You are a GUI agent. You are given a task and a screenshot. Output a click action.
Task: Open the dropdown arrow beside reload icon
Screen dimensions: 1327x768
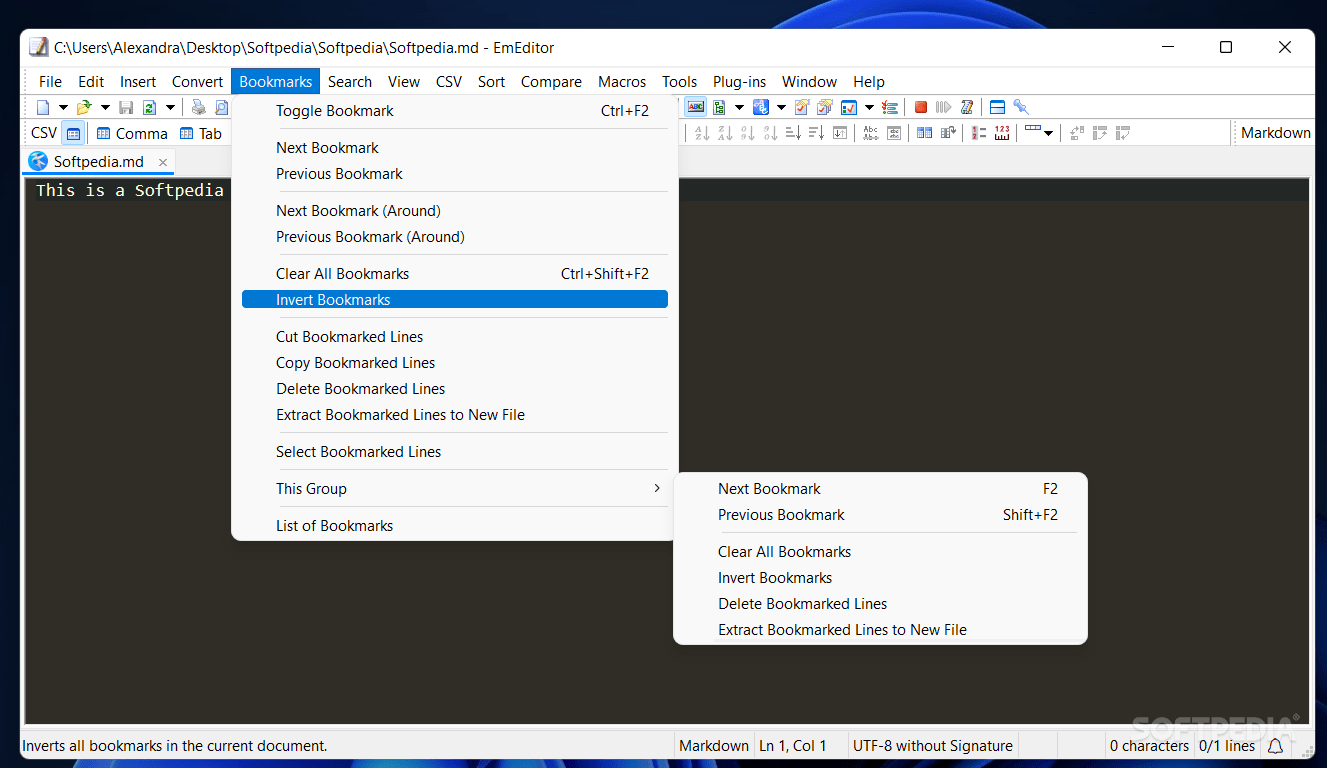(170, 108)
